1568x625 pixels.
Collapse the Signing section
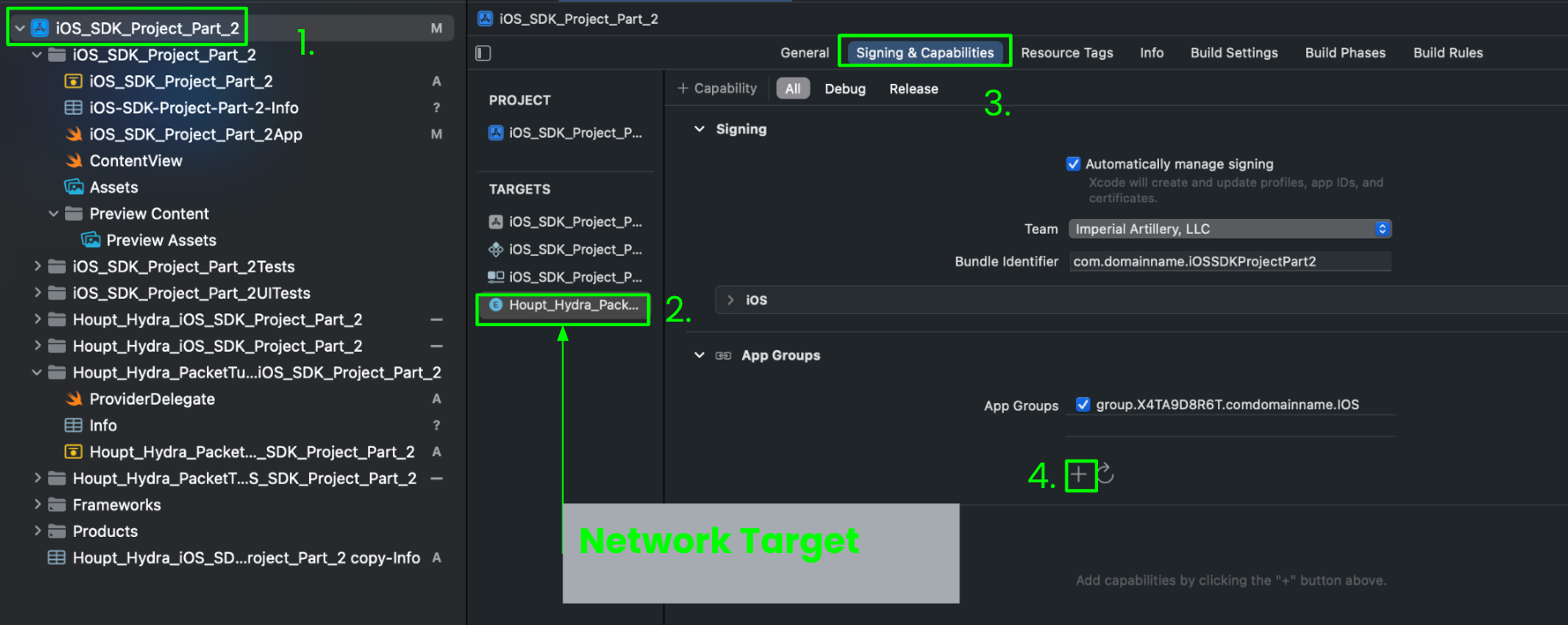tap(699, 129)
